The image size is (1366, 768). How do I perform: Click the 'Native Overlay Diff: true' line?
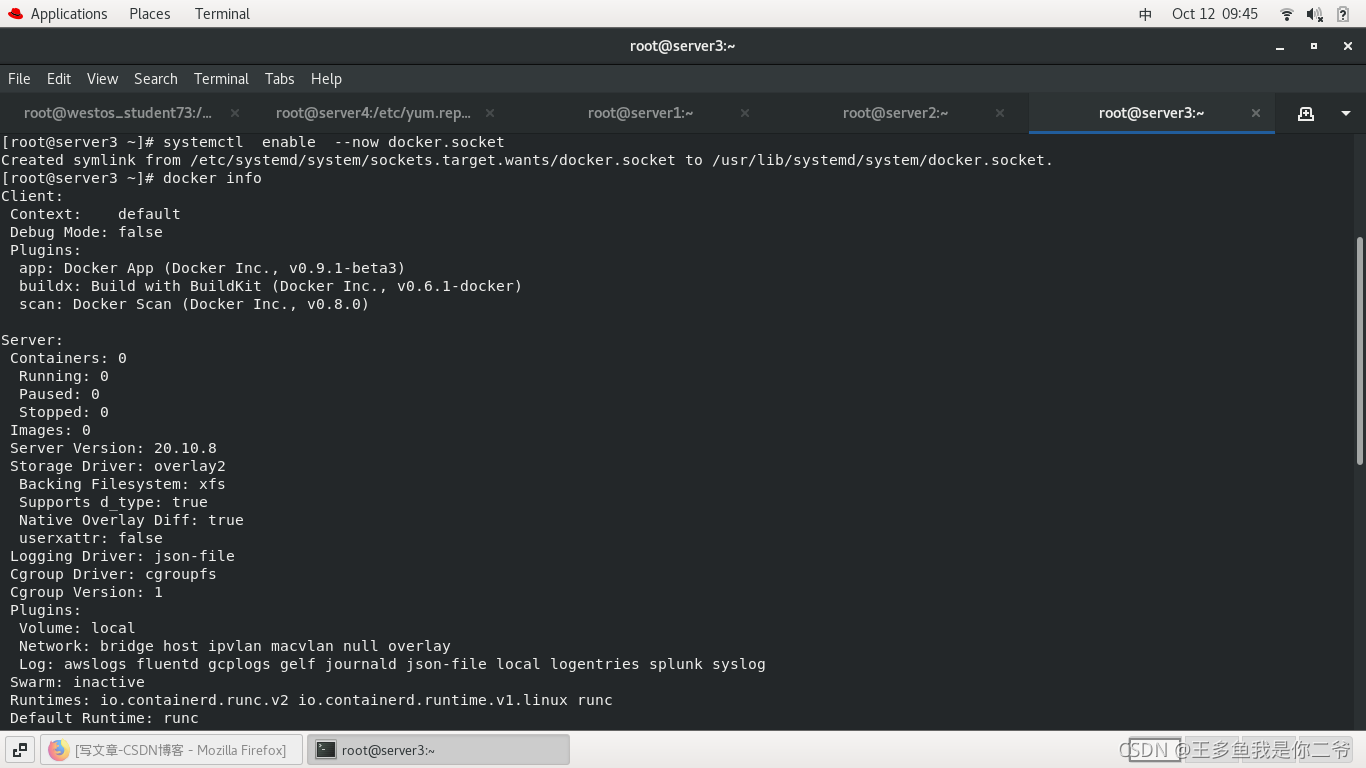131,520
